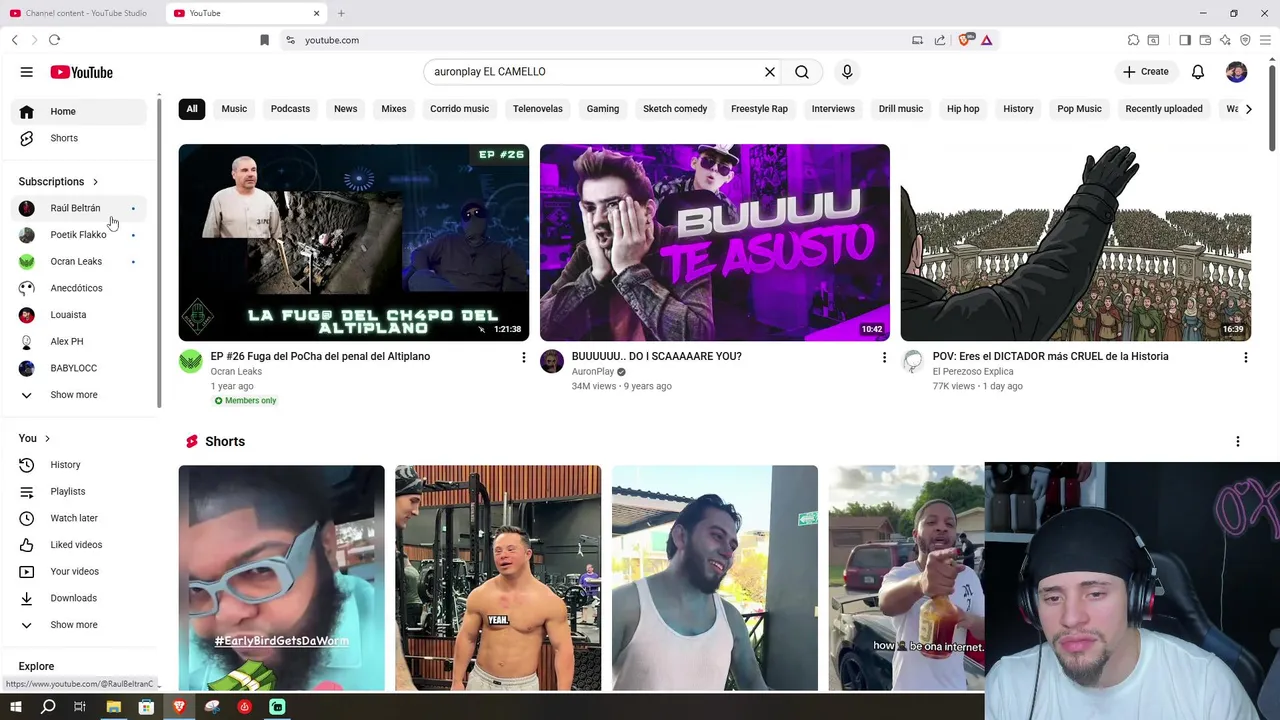1280x720 pixels.
Task: Reload the page in the browser
Action: [54, 40]
